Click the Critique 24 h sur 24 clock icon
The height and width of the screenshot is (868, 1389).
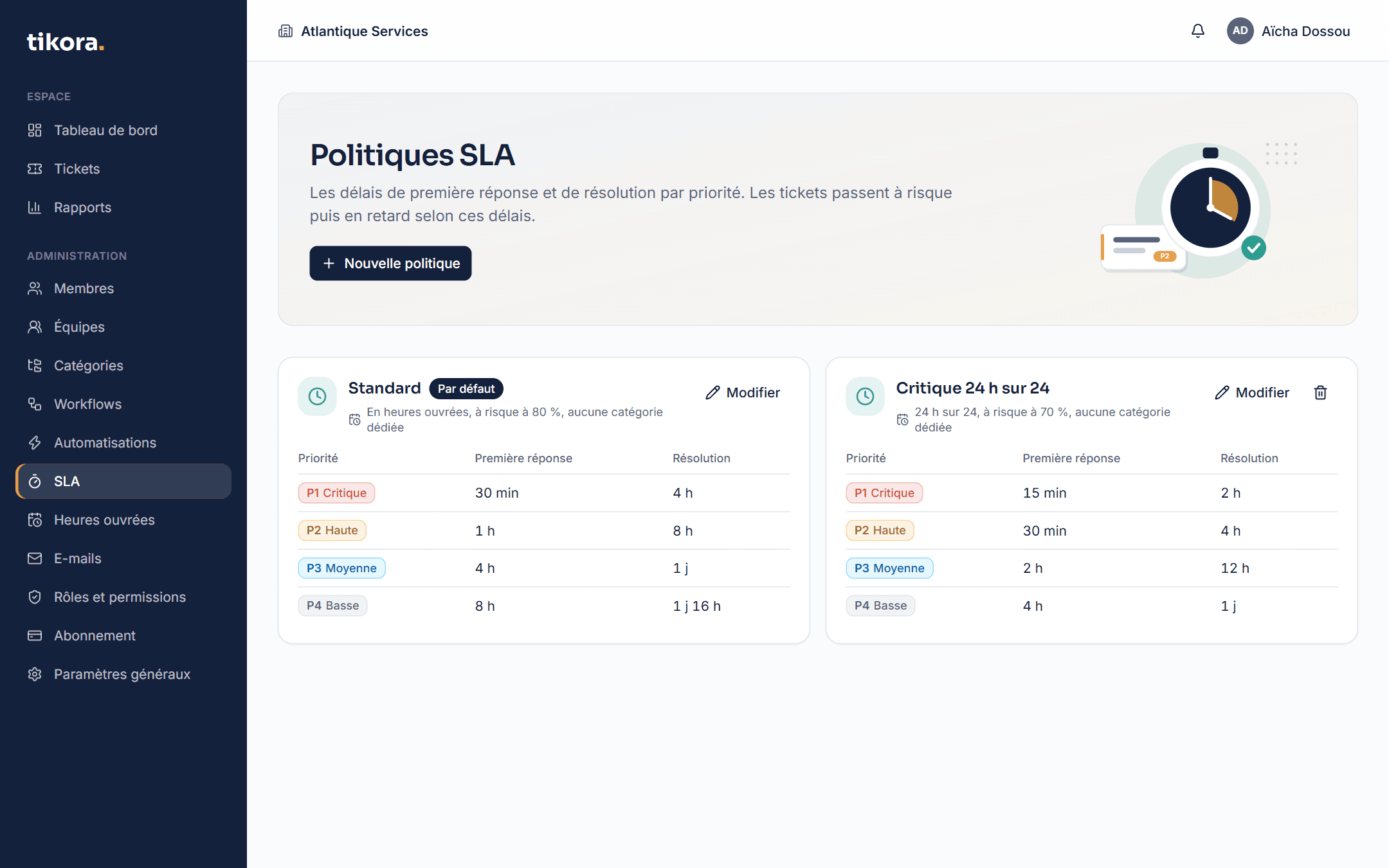point(865,396)
